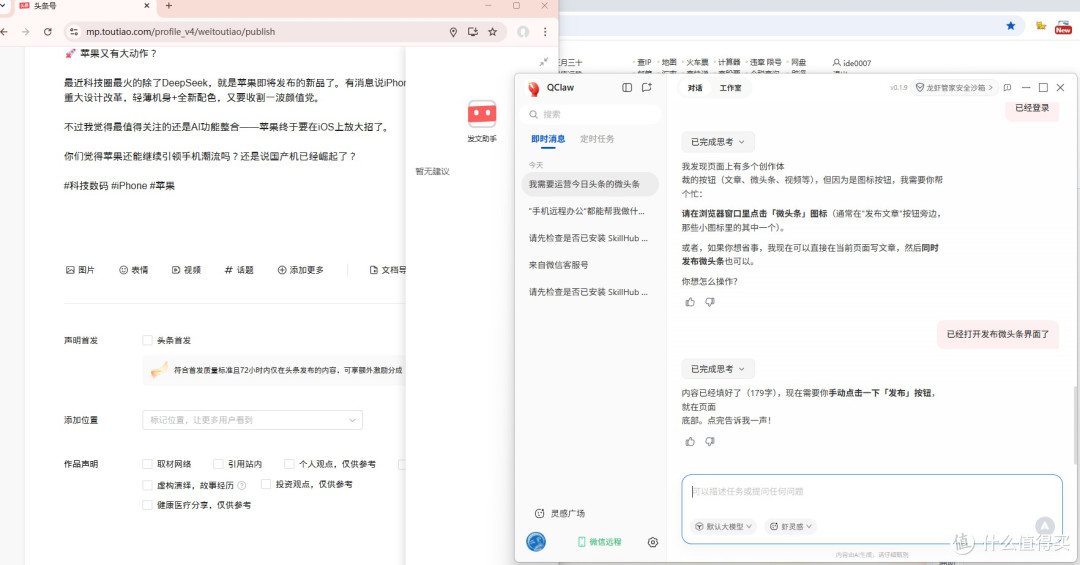The width and height of the screenshot is (1080, 565).
Task: Expand the second 已完成思考 block
Action: coord(718,369)
